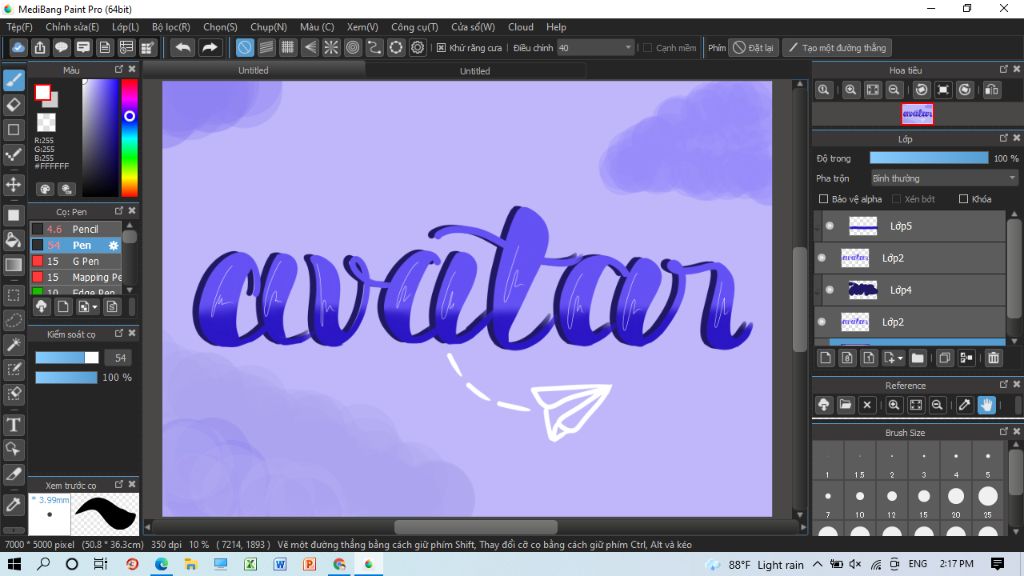Open Microsoft Word from taskbar
This screenshot has height=576, width=1024.
click(x=280, y=564)
